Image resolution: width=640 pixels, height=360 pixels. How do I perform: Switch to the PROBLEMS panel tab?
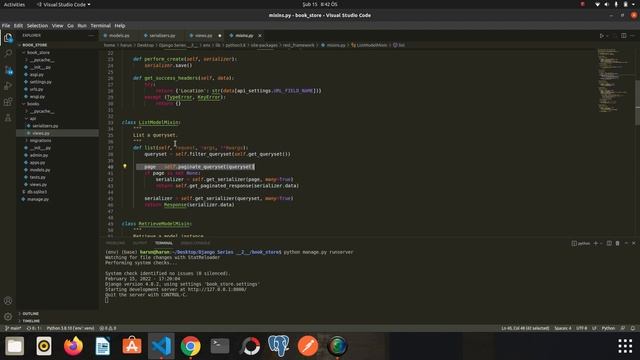tap(115, 243)
